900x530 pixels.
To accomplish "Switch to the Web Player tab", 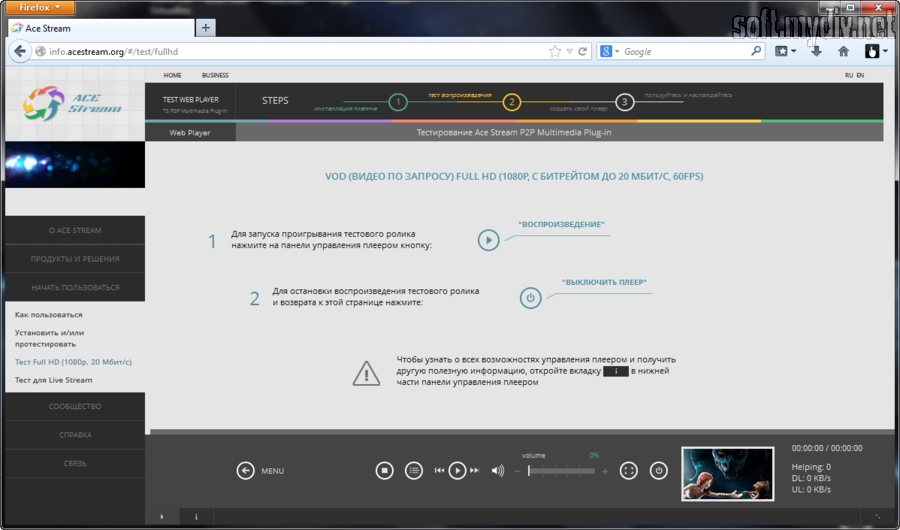I will [190, 132].
